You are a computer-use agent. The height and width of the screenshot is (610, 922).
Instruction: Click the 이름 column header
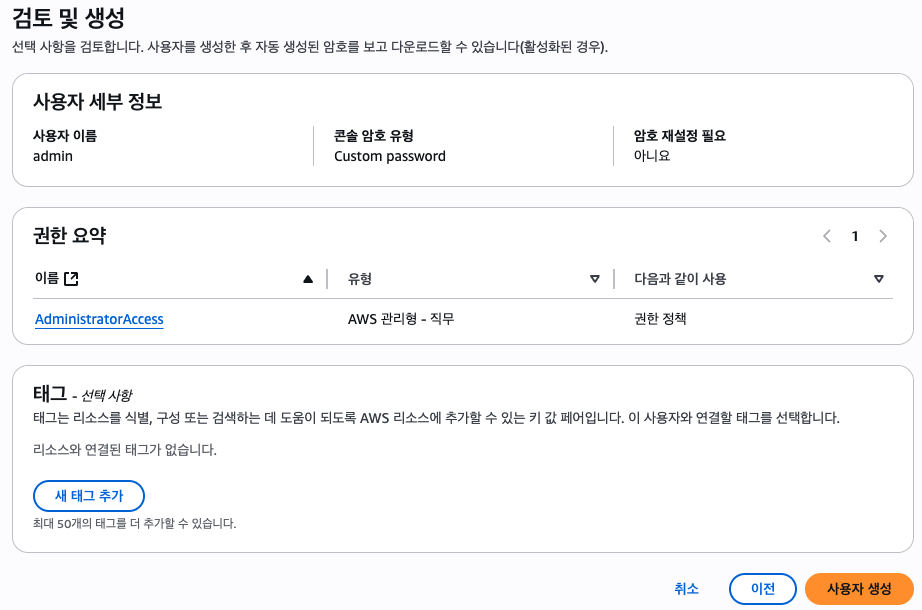[x=47, y=278]
